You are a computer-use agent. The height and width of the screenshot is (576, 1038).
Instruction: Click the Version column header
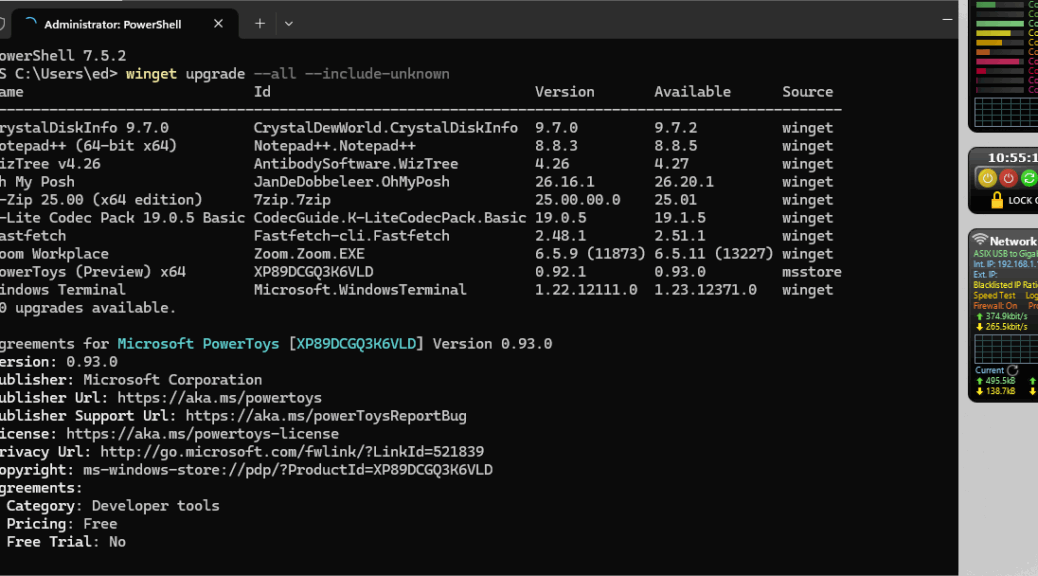(x=565, y=92)
